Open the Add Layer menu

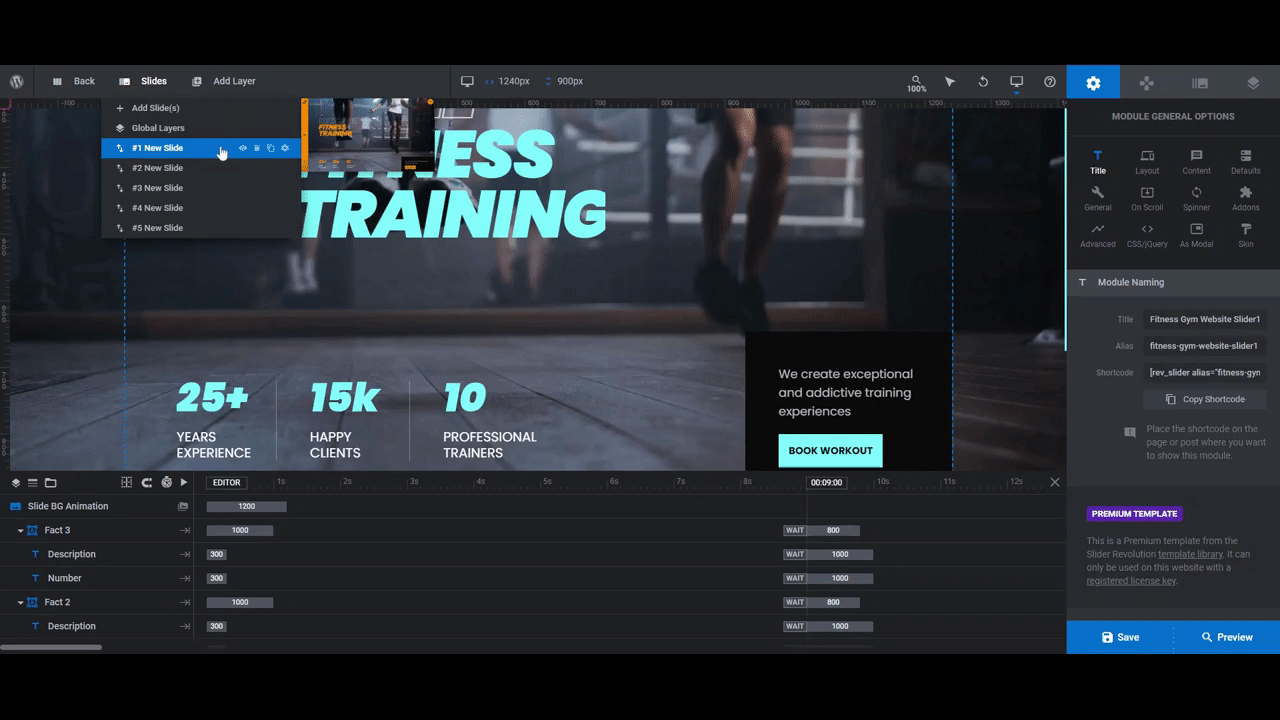pos(224,82)
